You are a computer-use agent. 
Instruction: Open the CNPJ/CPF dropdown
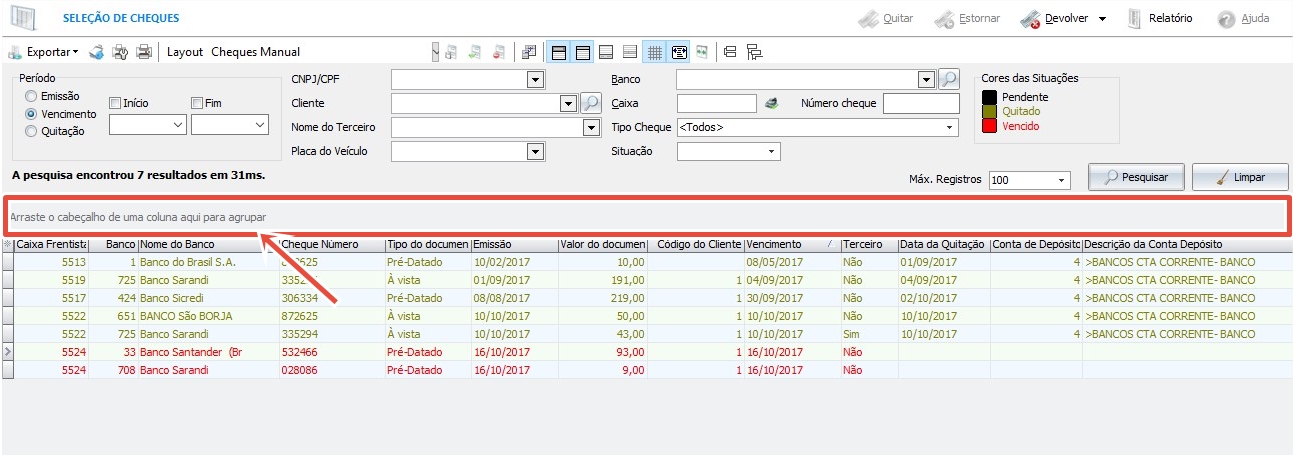[x=535, y=79]
